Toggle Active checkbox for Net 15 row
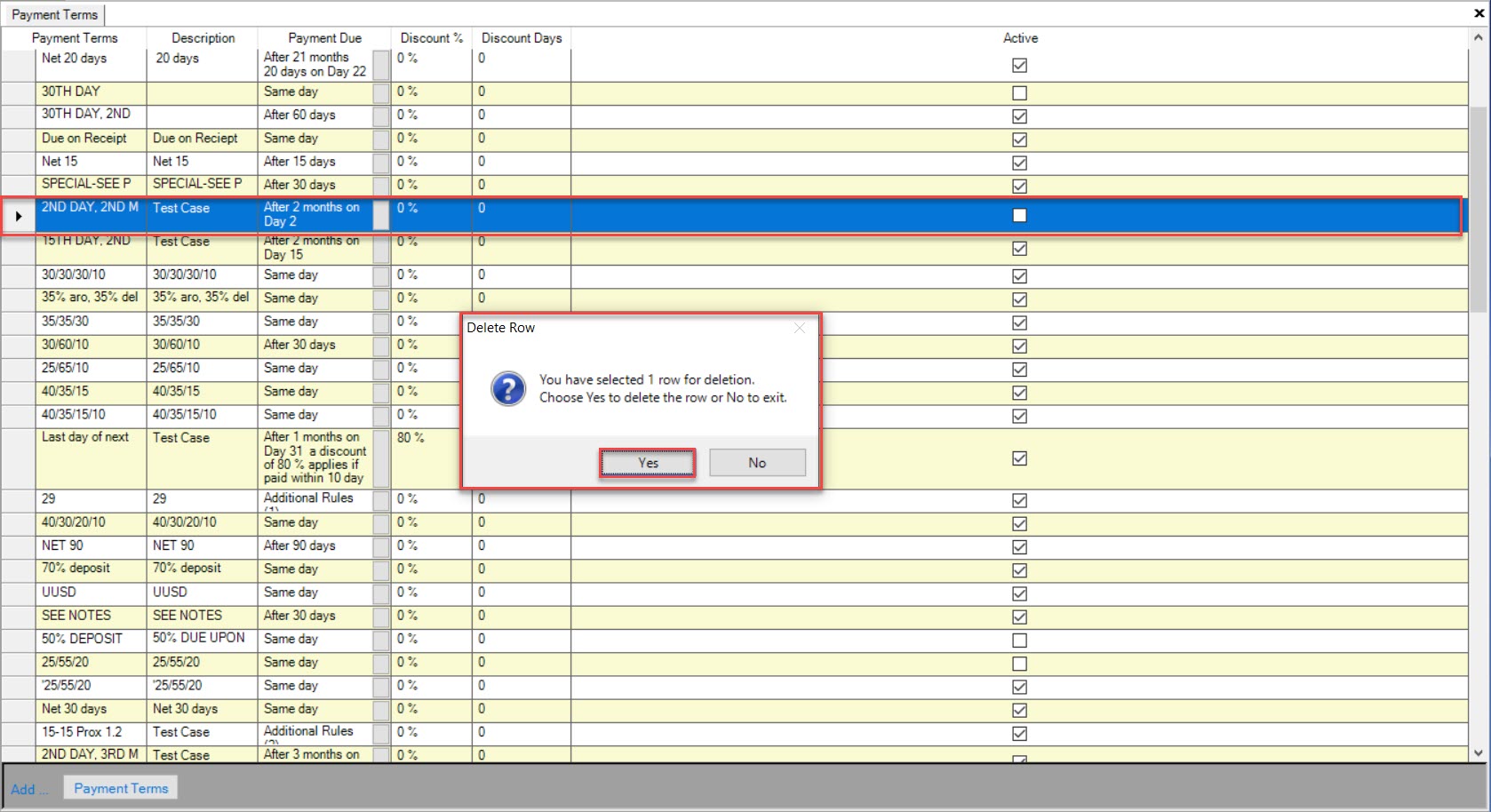This screenshot has width=1491, height=812. pos(1020,163)
